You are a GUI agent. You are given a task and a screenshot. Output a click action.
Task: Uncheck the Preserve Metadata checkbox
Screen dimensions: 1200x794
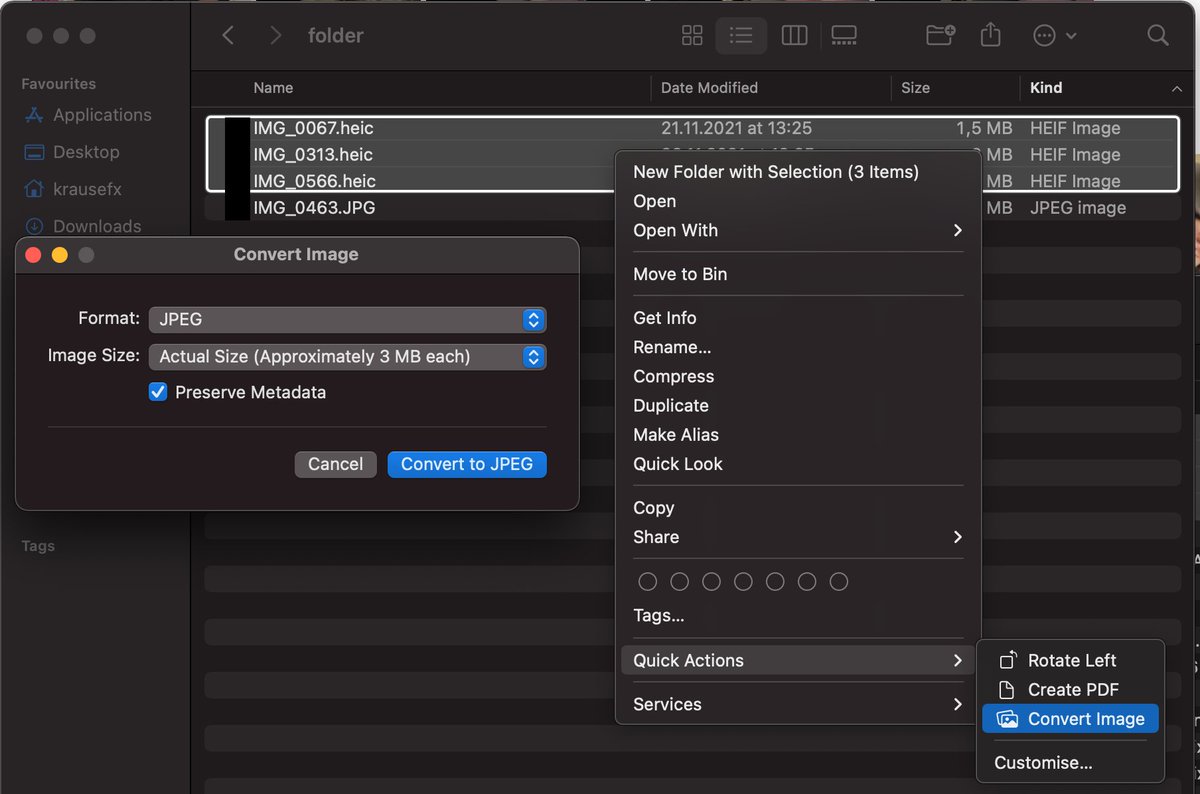pos(157,392)
